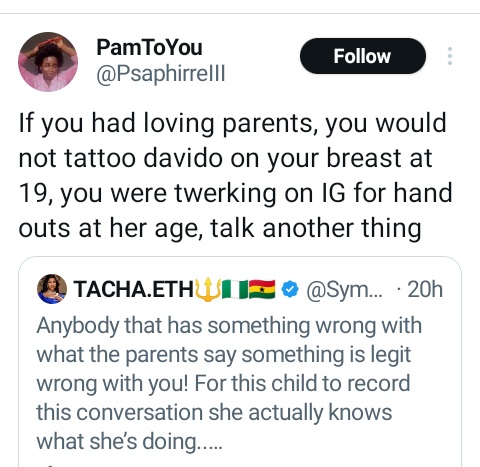The width and height of the screenshot is (480, 467).
Task: Click the main tweet text about loving parents
Action: coord(235,176)
